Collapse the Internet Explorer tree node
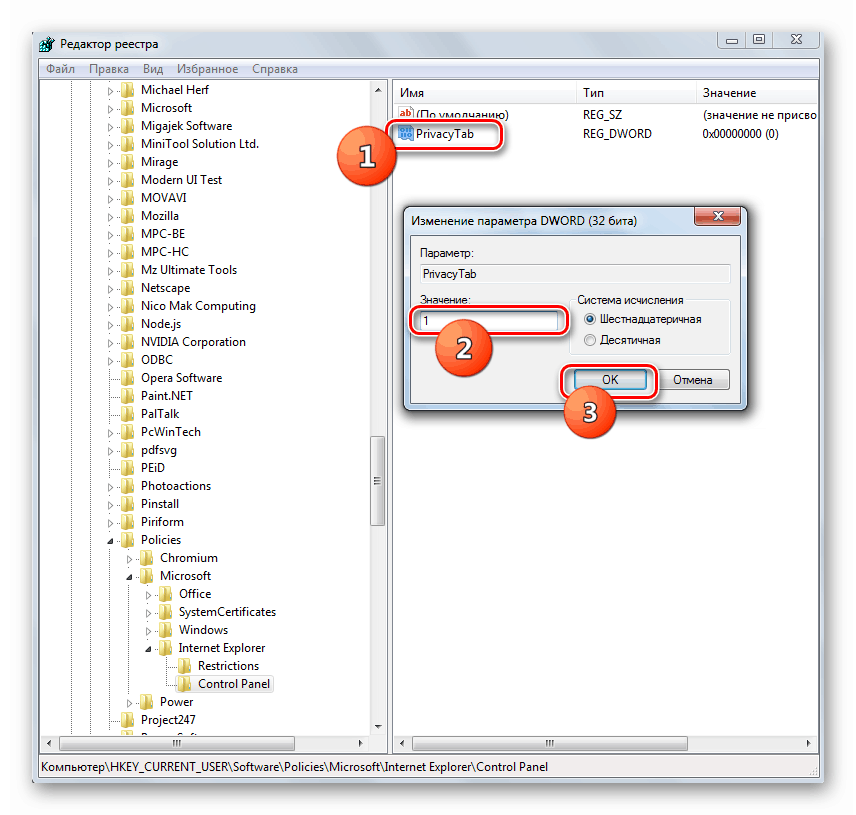The height and width of the screenshot is (815, 856). click(148, 649)
